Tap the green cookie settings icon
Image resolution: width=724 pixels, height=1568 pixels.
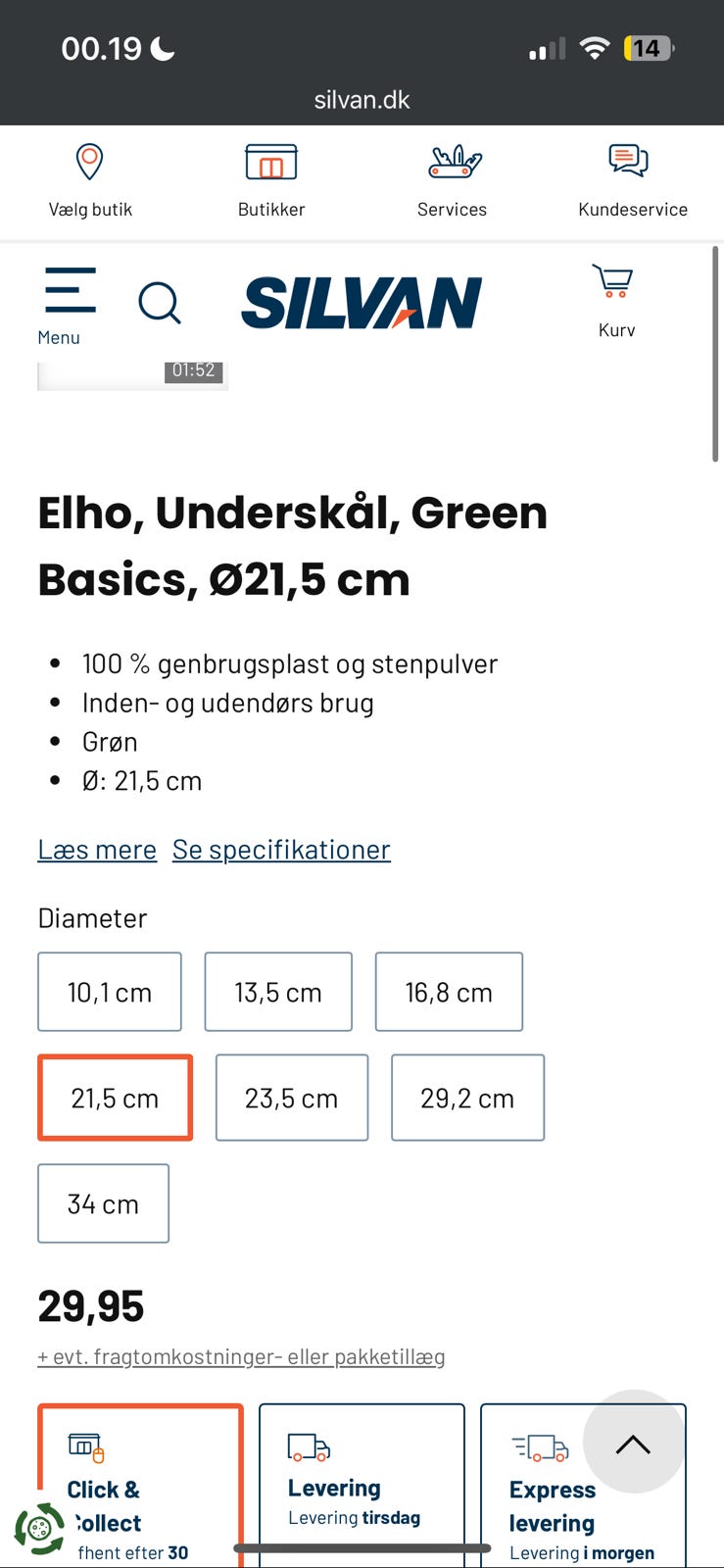pyautogui.click(x=39, y=1528)
